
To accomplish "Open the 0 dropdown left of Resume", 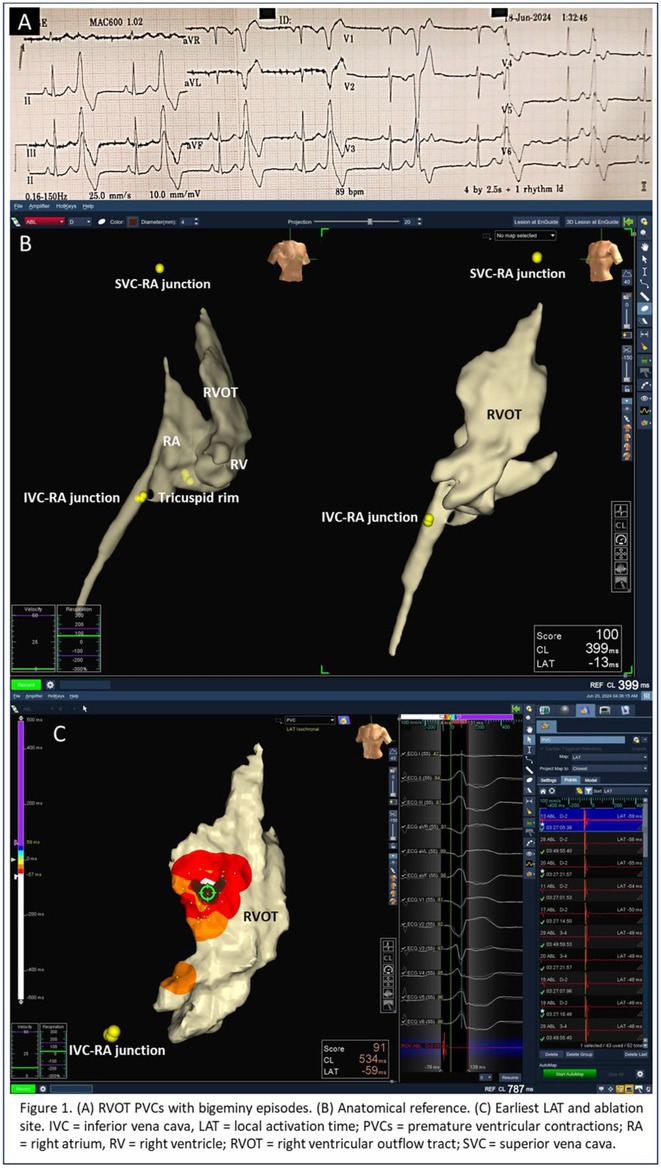I will (484, 1077).
